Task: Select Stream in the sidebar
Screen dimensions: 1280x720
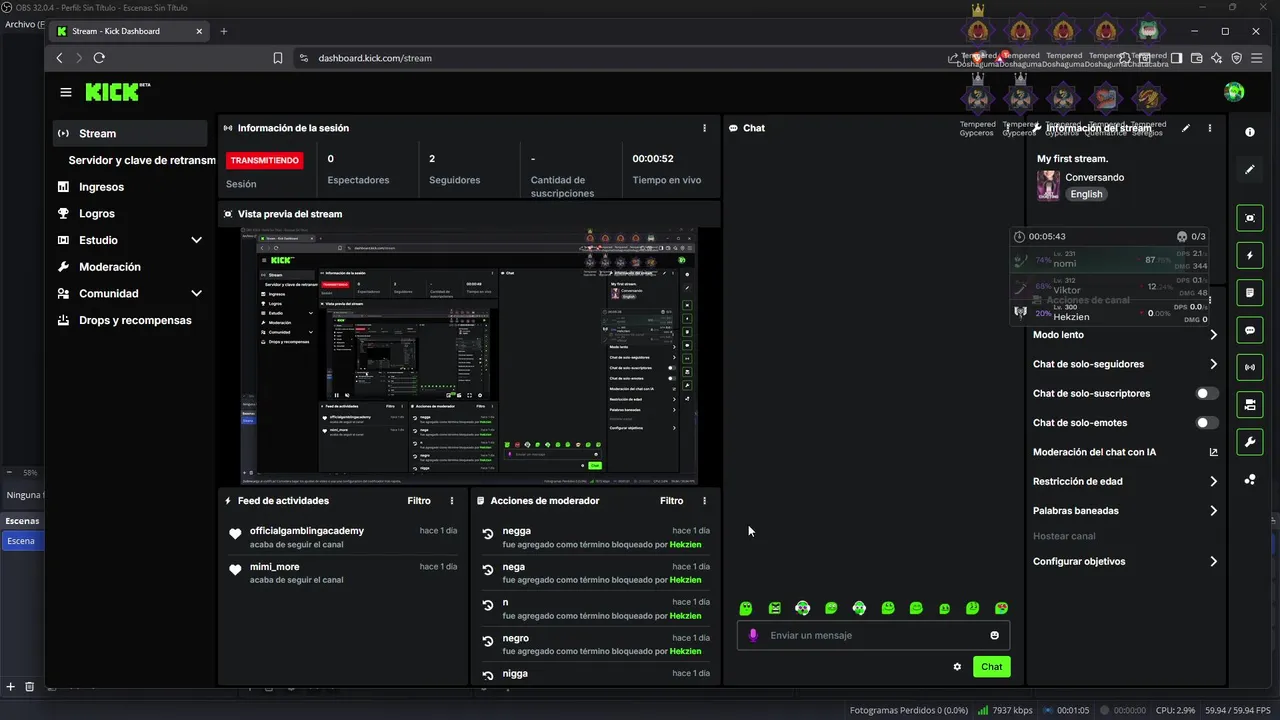Action: (x=130, y=133)
